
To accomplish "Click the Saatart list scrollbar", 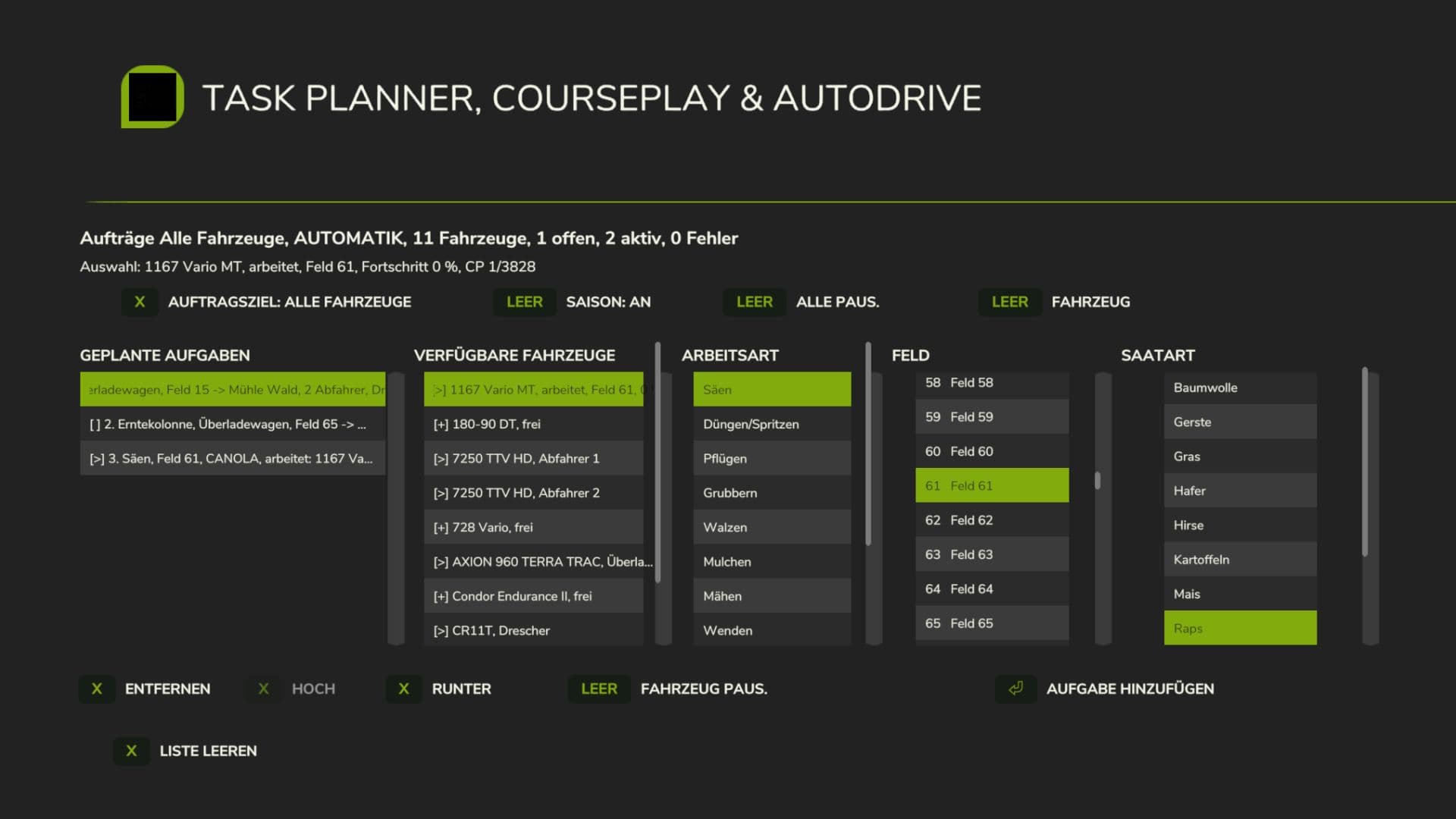I will point(1364,463).
